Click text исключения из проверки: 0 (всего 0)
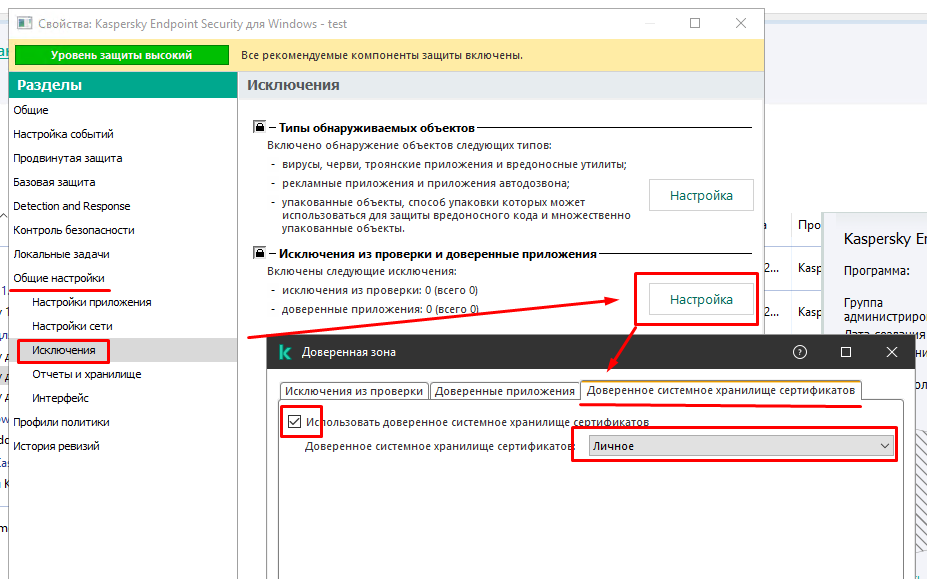Image resolution: width=927 pixels, height=579 pixels. click(x=380, y=290)
